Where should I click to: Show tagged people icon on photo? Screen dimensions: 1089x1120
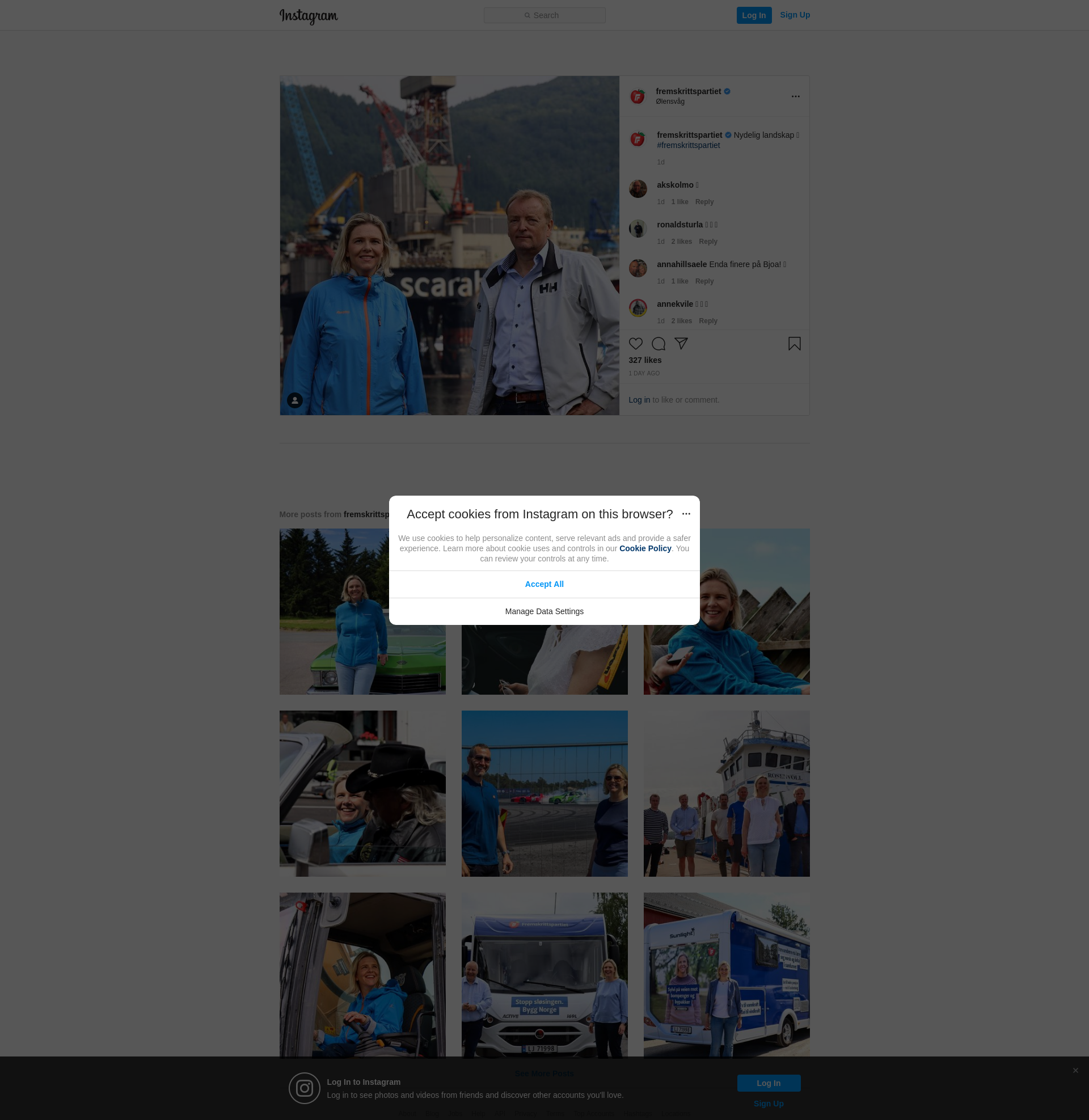(x=294, y=400)
